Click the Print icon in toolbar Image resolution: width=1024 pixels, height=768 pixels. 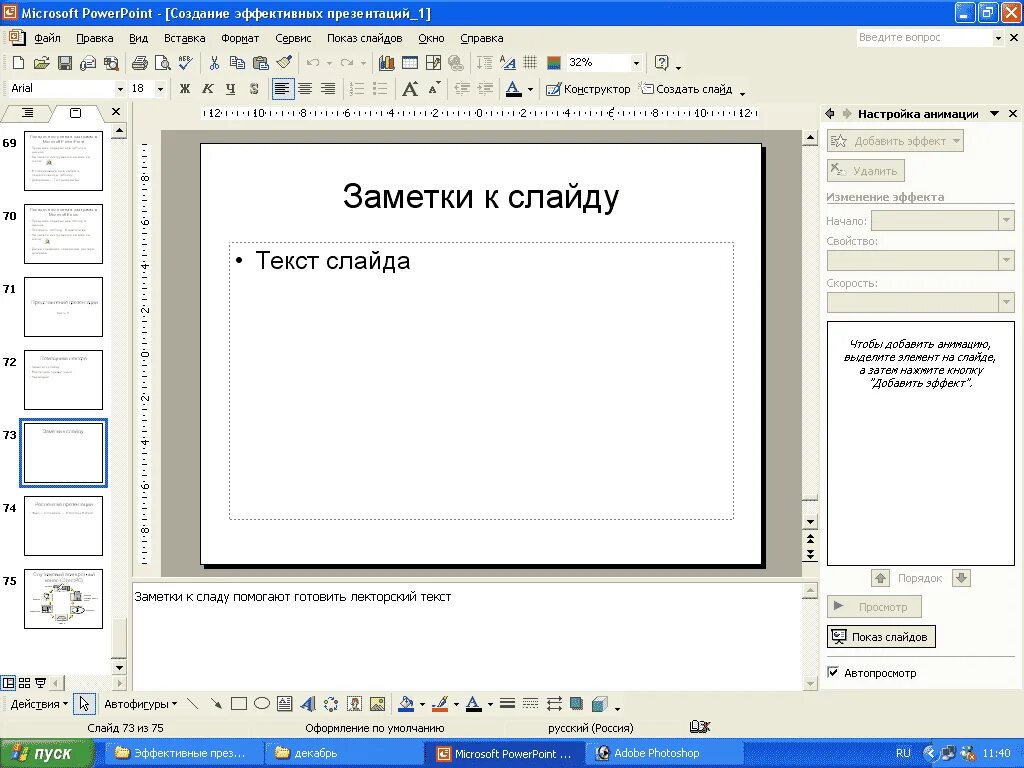139,63
